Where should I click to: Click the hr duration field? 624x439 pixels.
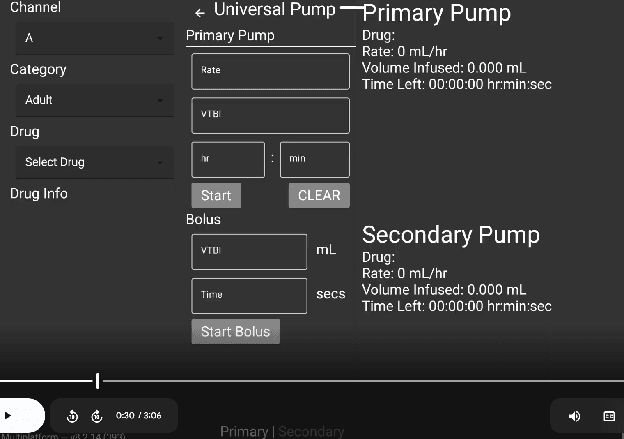pyautogui.click(x=228, y=160)
